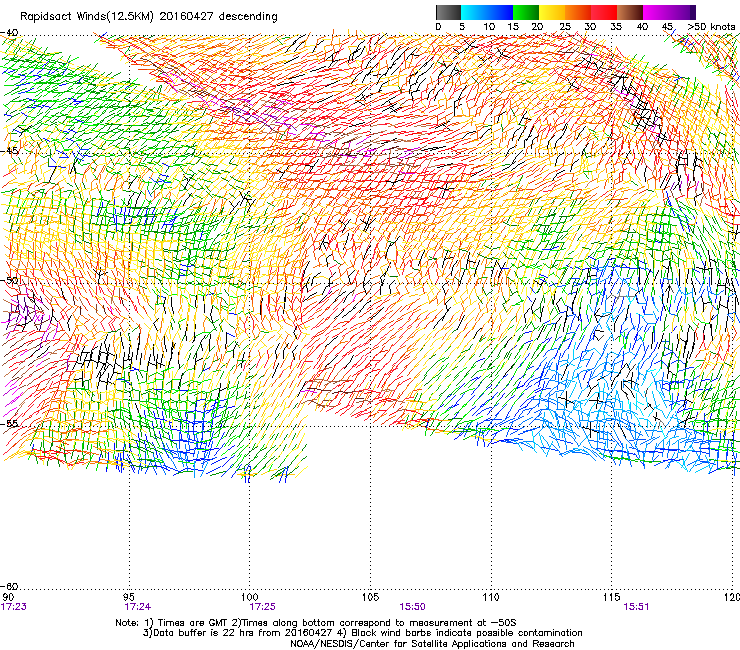Click the legend tick label '40'
740x650 pixels.
(642, 27)
